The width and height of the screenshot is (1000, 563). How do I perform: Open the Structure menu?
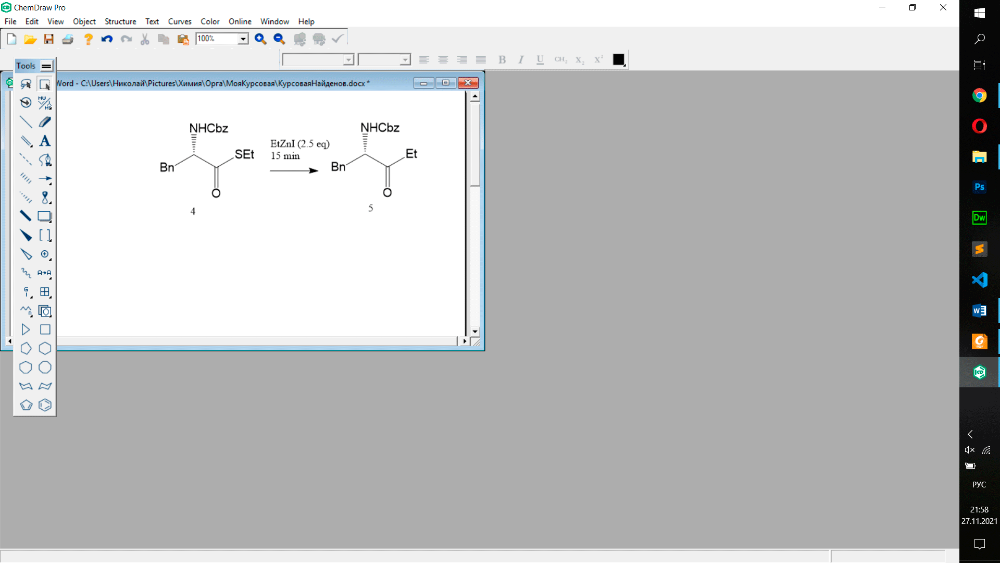click(x=120, y=21)
